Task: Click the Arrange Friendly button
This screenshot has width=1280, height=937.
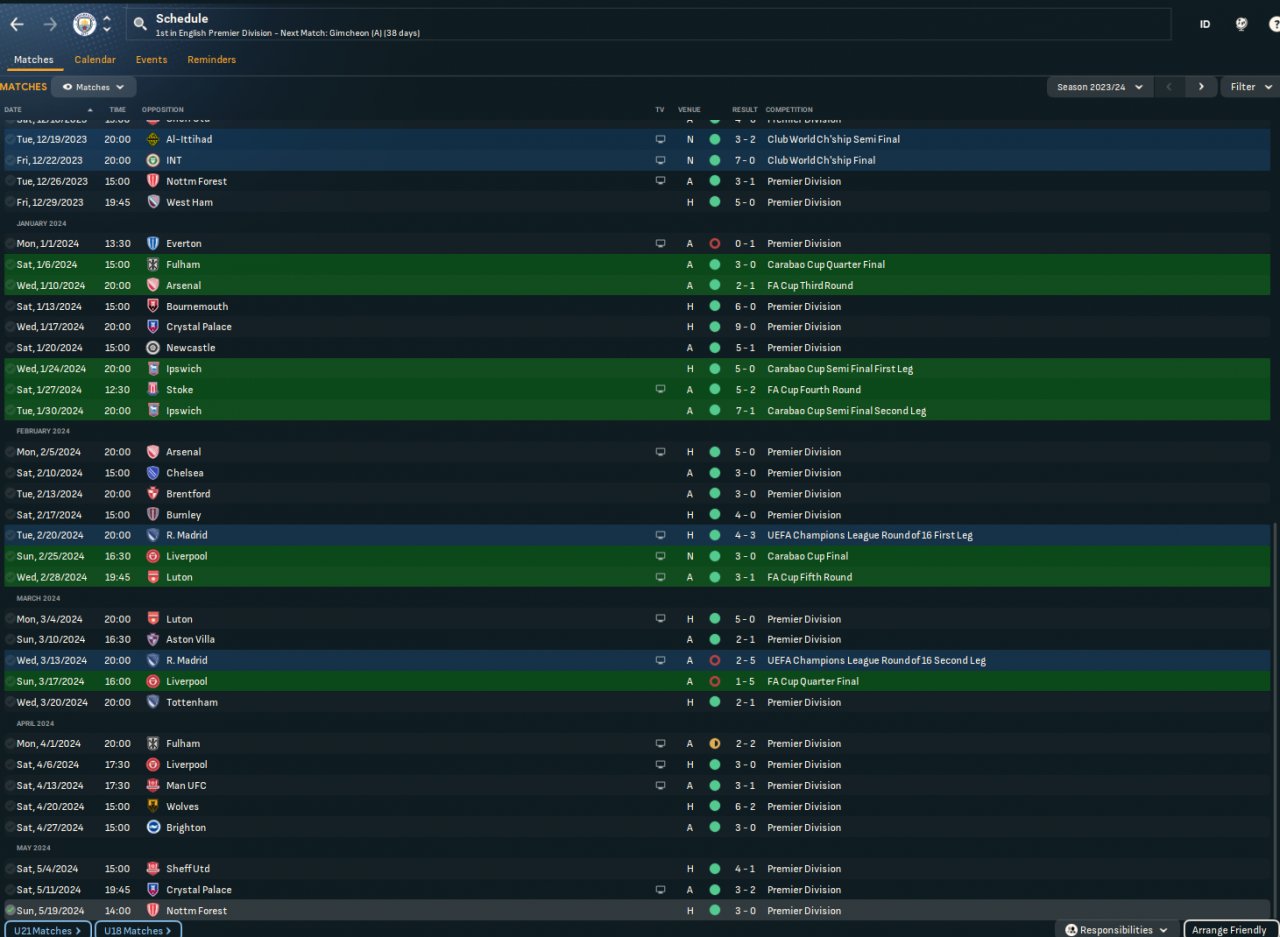Action: coord(1231,930)
